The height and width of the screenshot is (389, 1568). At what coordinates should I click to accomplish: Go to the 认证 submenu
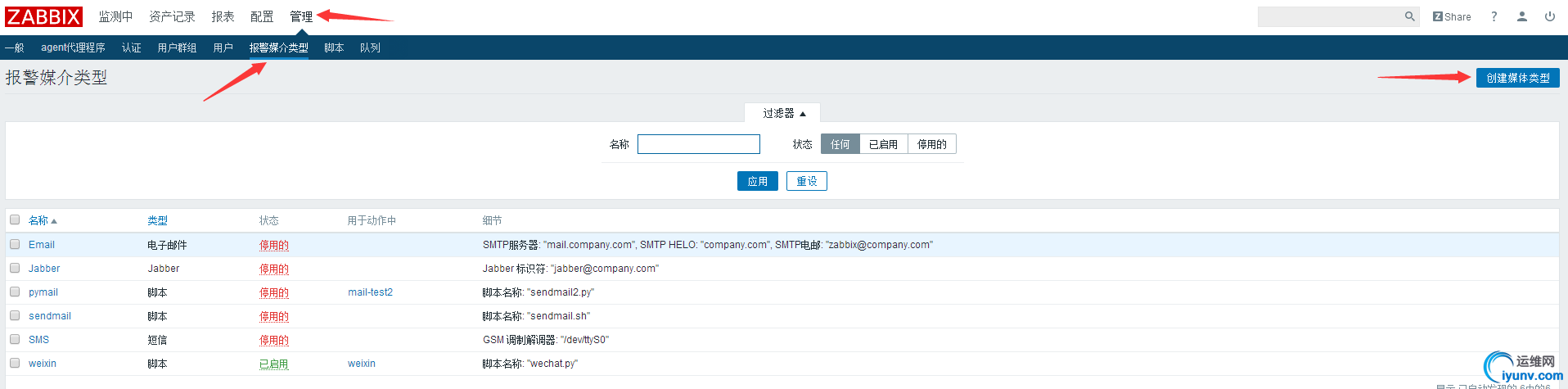click(x=132, y=47)
